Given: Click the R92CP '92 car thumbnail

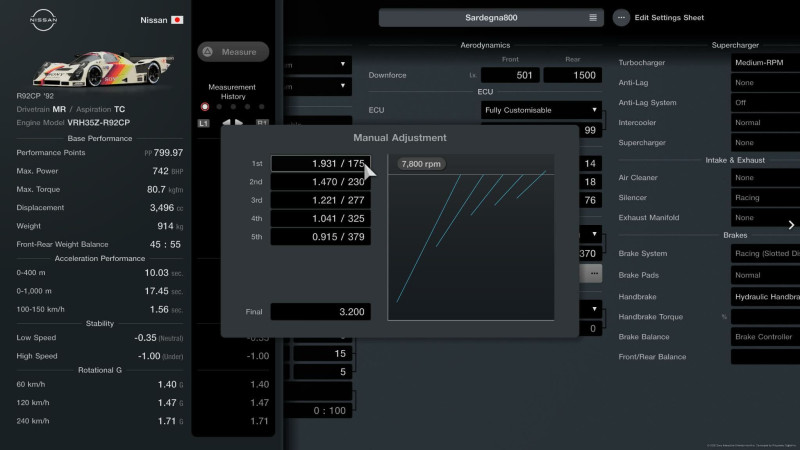Looking at the screenshot, I should 104,68.
